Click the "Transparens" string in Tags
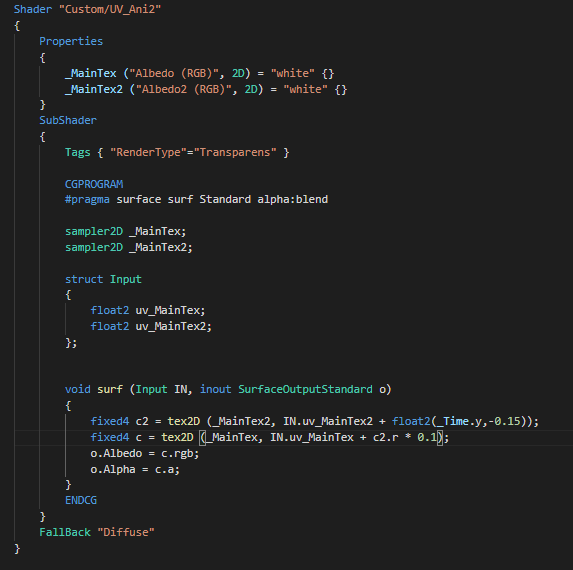573x570 pixels. pos(235,152)
